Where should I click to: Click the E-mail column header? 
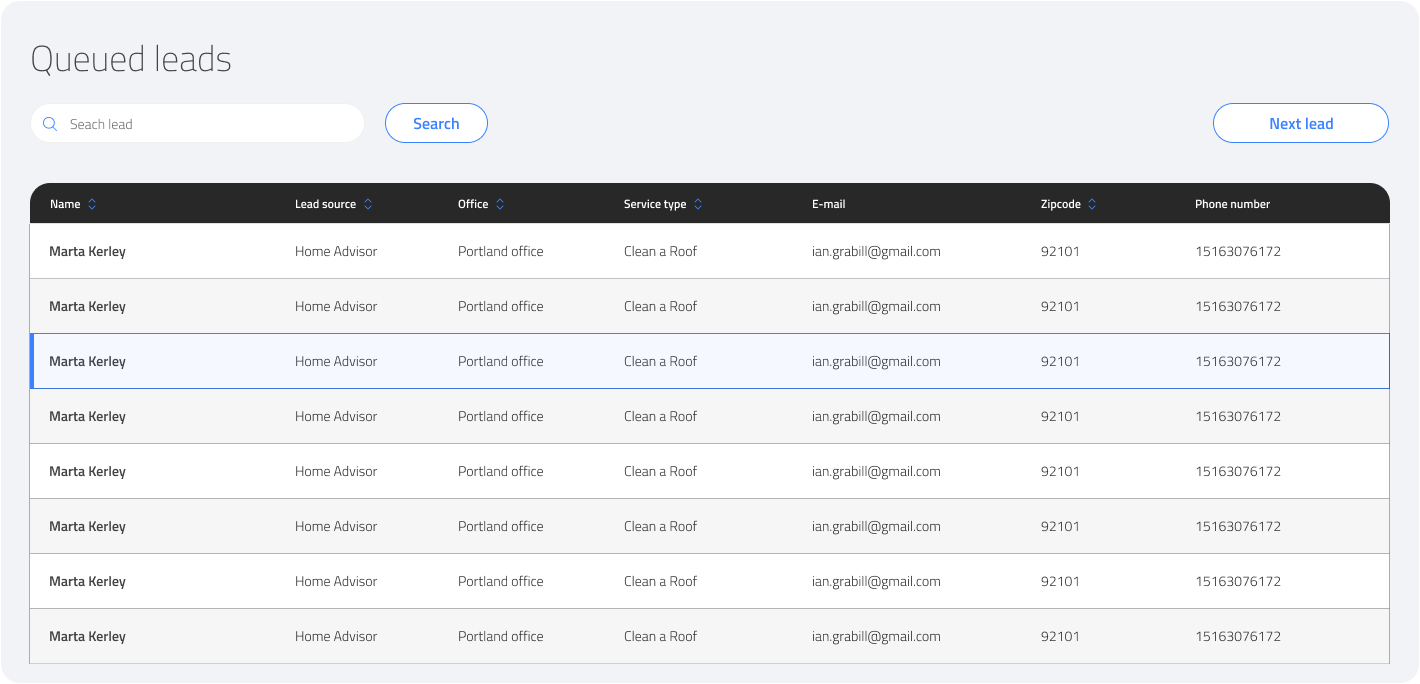point(828,203)
